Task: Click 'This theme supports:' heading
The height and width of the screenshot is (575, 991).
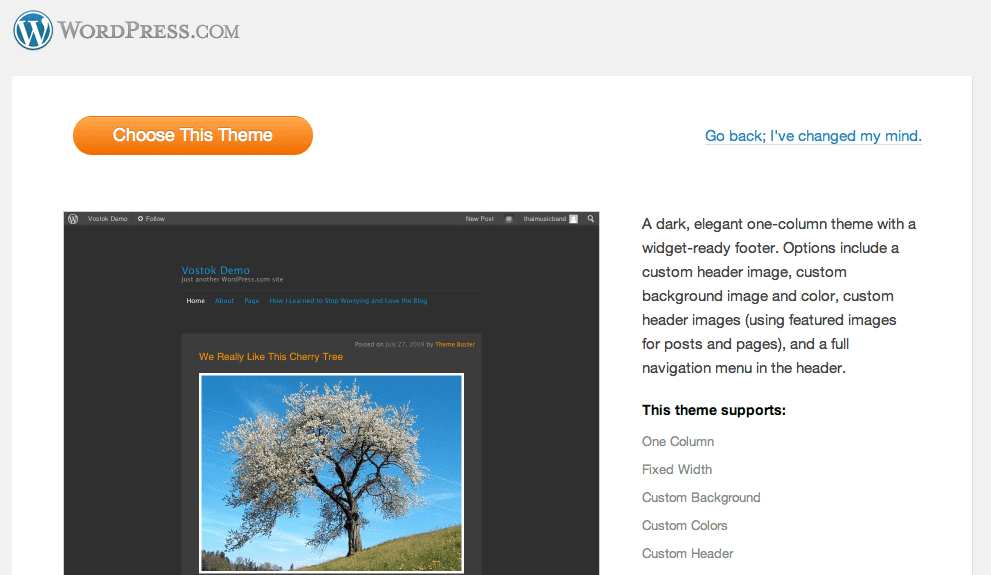Action: click(714, 410)
